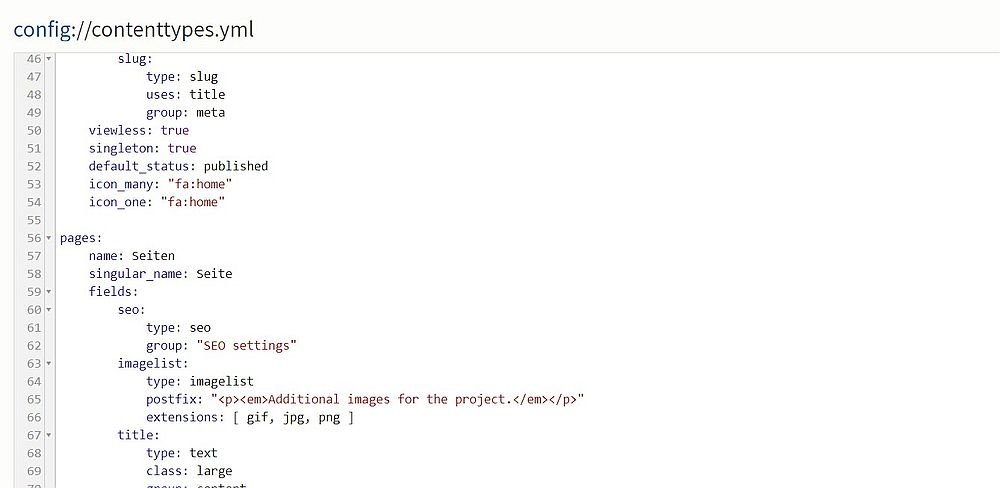Place cursor on 'singular_name: Seite' line
This screenshot has width=1000, height=488.
click(x=161, y=274)
